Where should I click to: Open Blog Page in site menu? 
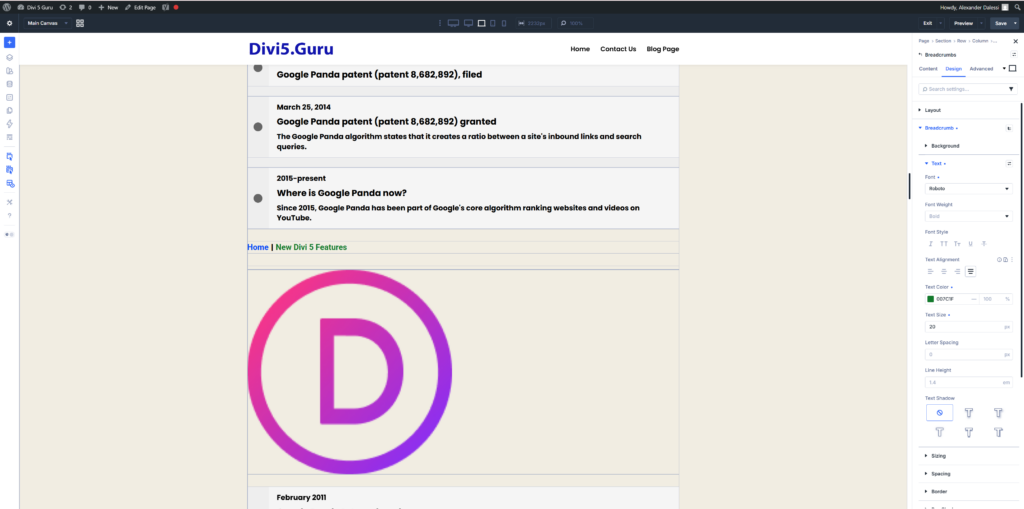(663, 49)
